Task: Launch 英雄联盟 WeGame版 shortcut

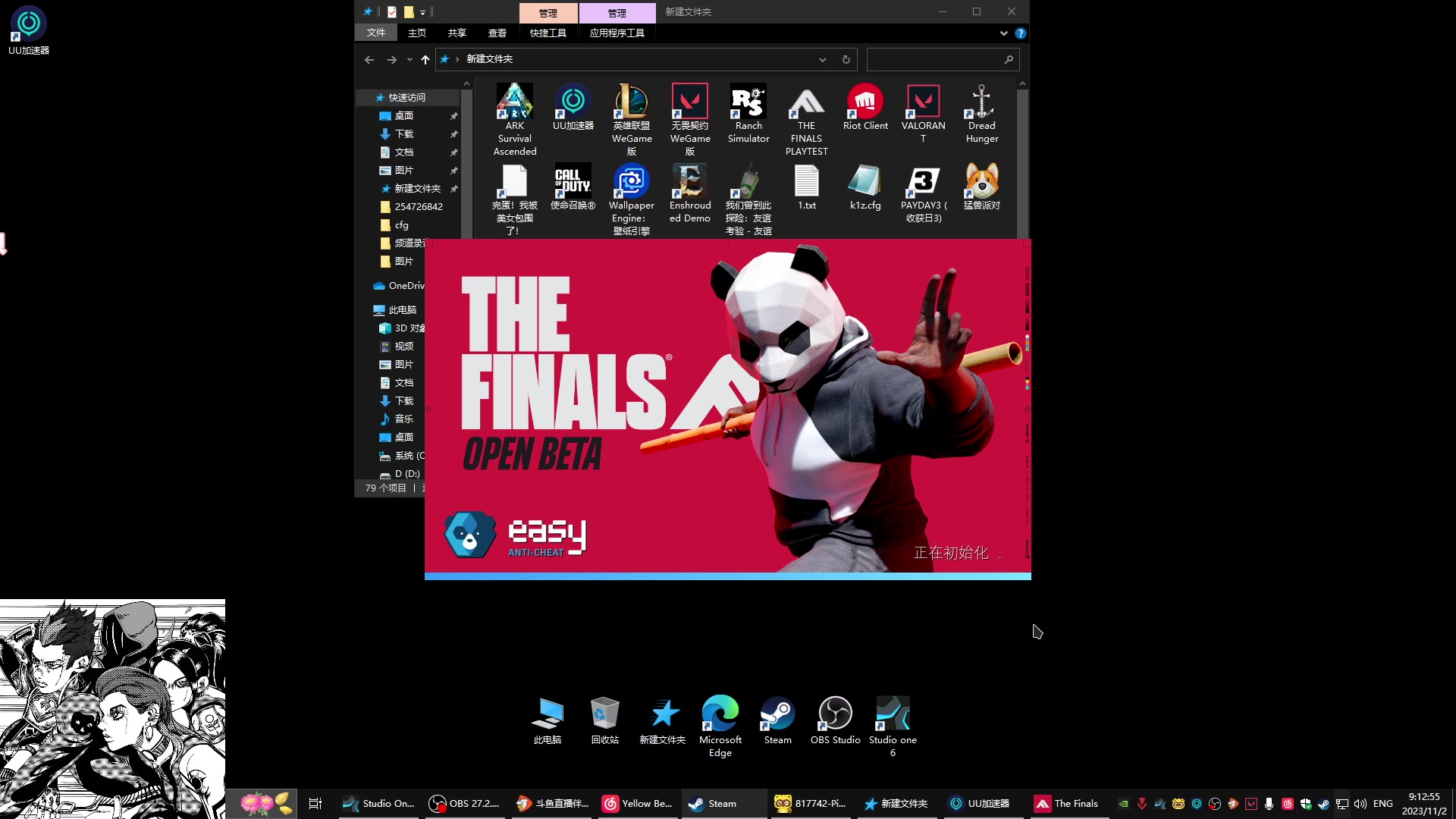Action: 632,119
